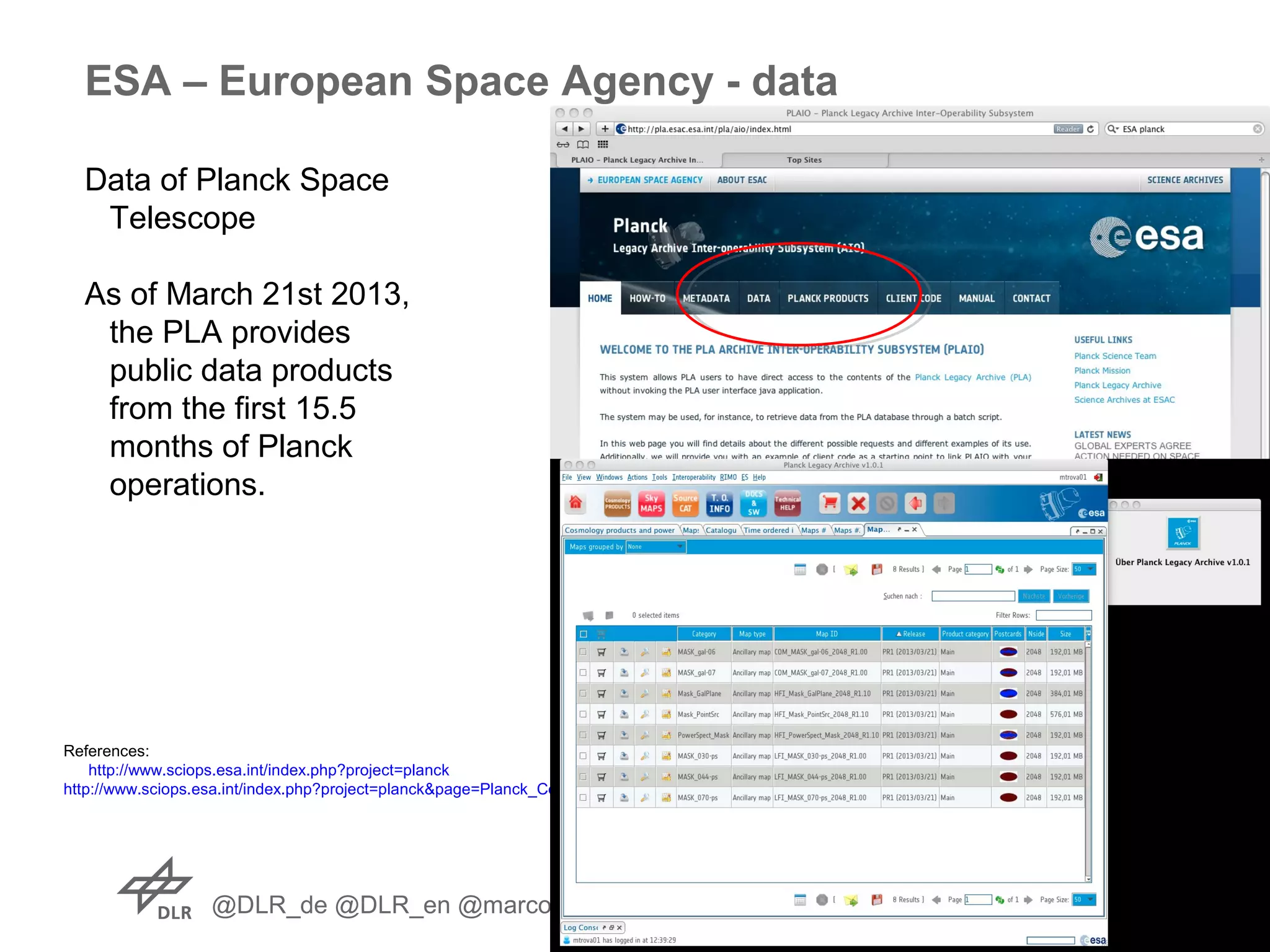The image size is (1270, 952).
Task: Open Docs & SW toolbar button
Action: tap(753, 503)
